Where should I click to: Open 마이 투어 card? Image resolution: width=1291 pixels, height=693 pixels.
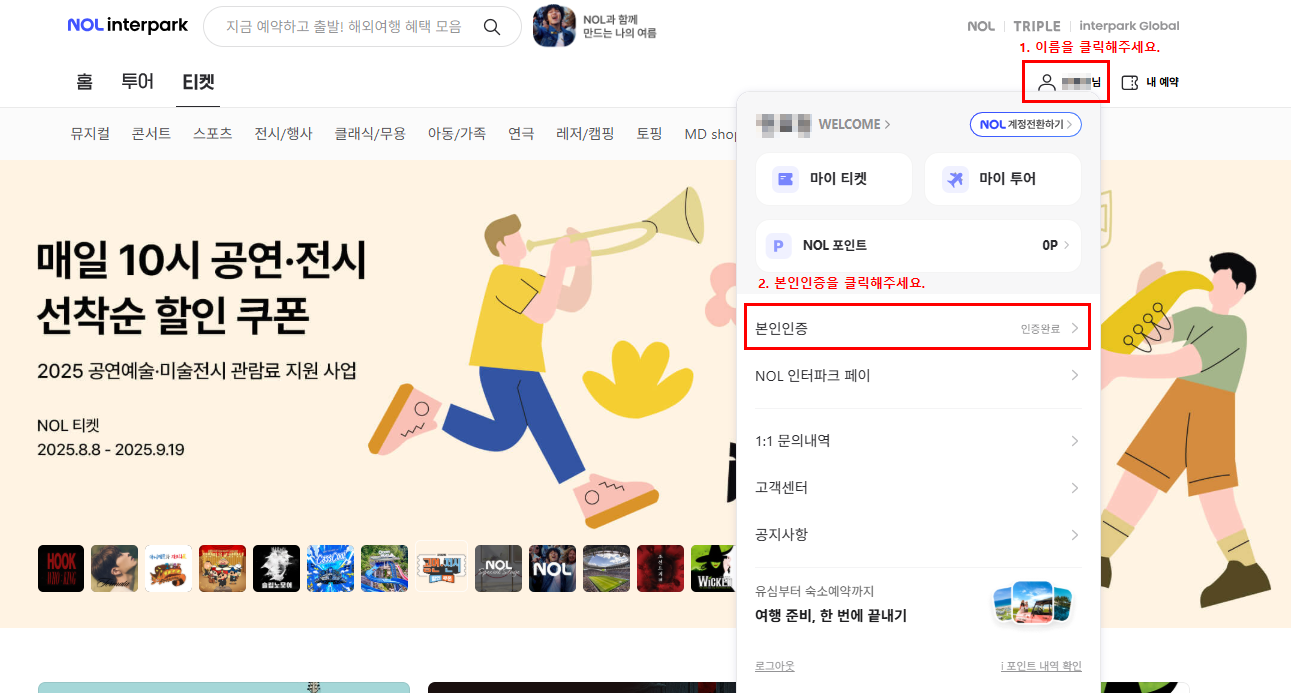point(1003,179)
